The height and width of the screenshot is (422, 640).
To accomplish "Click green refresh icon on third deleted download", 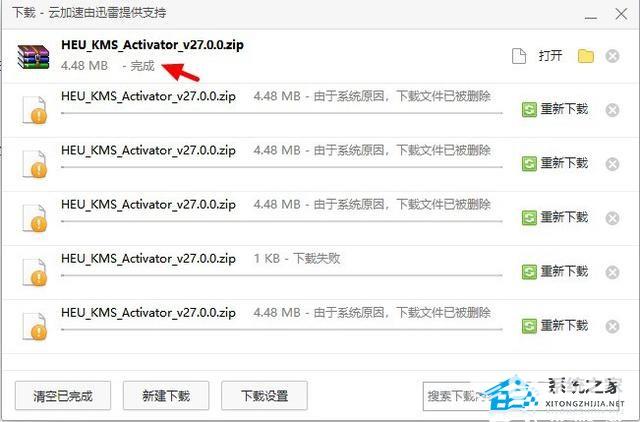I will click(529, 218).
